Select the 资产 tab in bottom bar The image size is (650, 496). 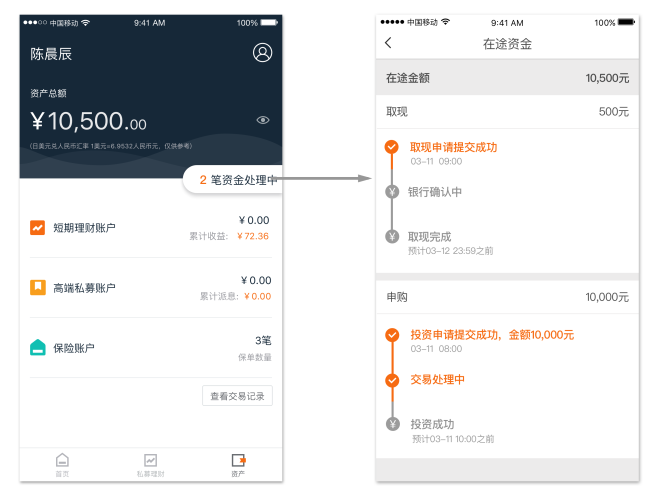pos(238,464)
